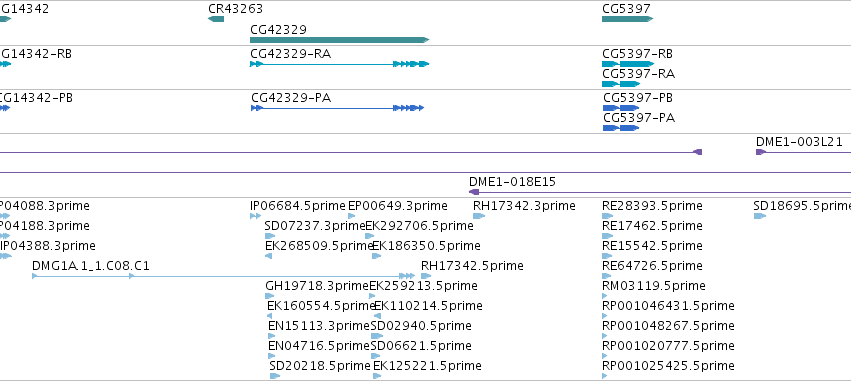Click the CG5397-PA protein glyph
The width and height of the screenshot is (851, 381).
[x=621, y=128]
